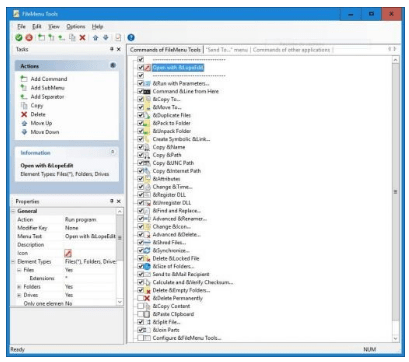Toggle the Join Parts checkbox

coord(141,330)
